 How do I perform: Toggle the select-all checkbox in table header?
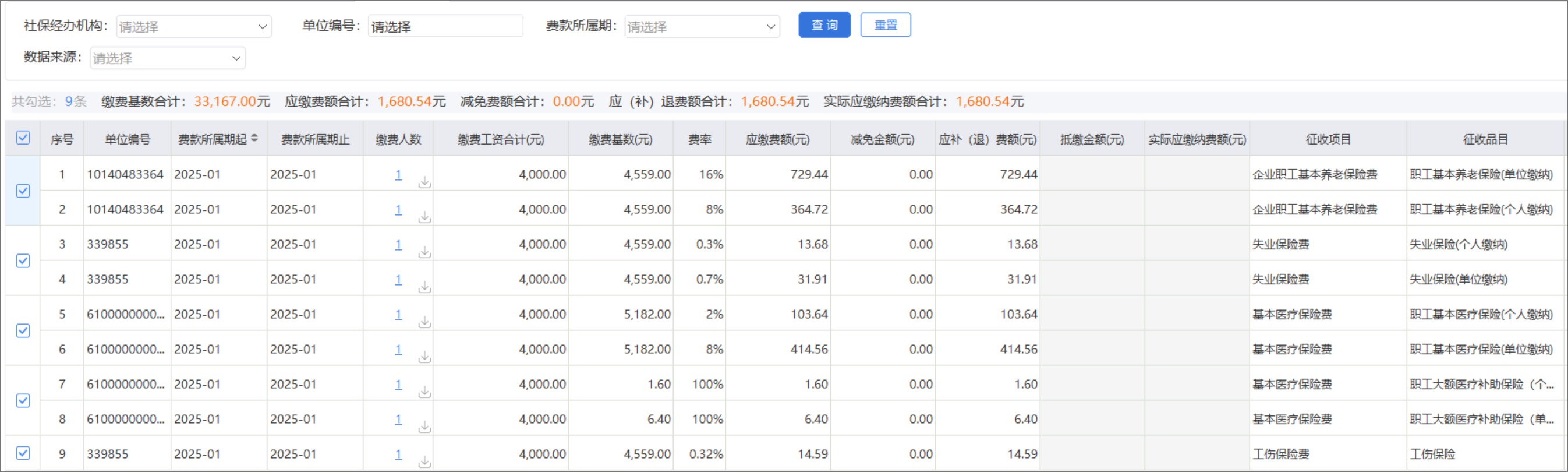(23, 138)
